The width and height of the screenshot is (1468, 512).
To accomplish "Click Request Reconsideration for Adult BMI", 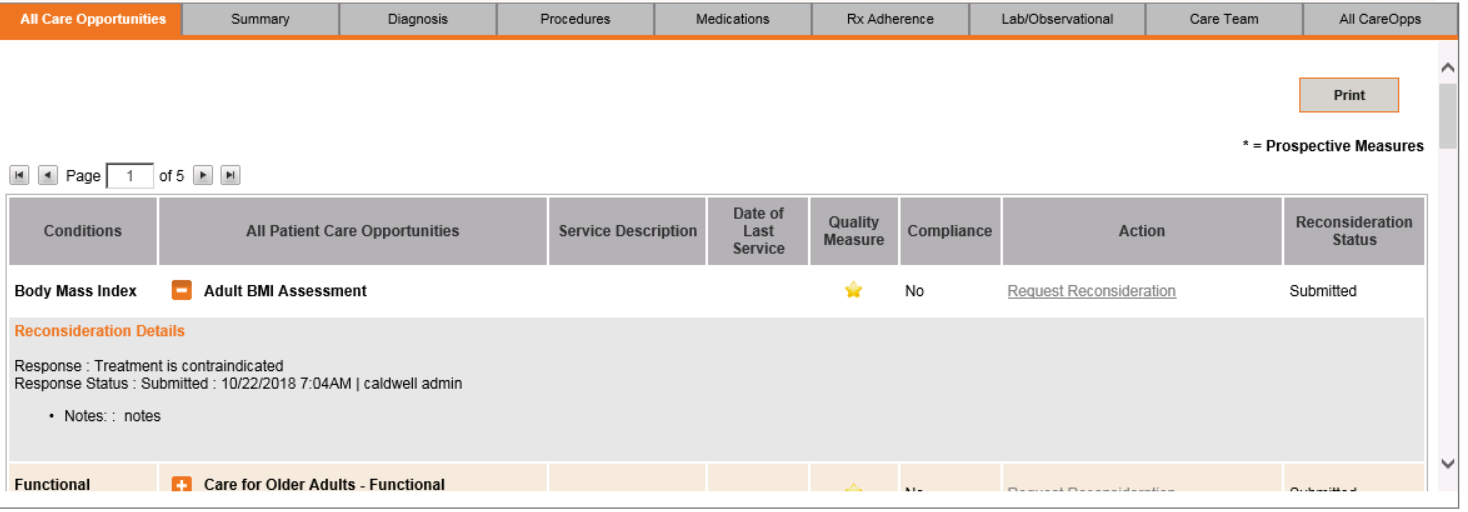I will pos(1091,291).
